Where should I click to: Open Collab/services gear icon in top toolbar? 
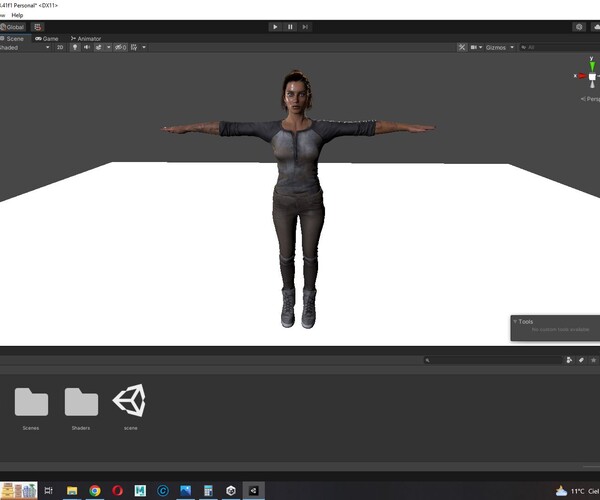579,27
